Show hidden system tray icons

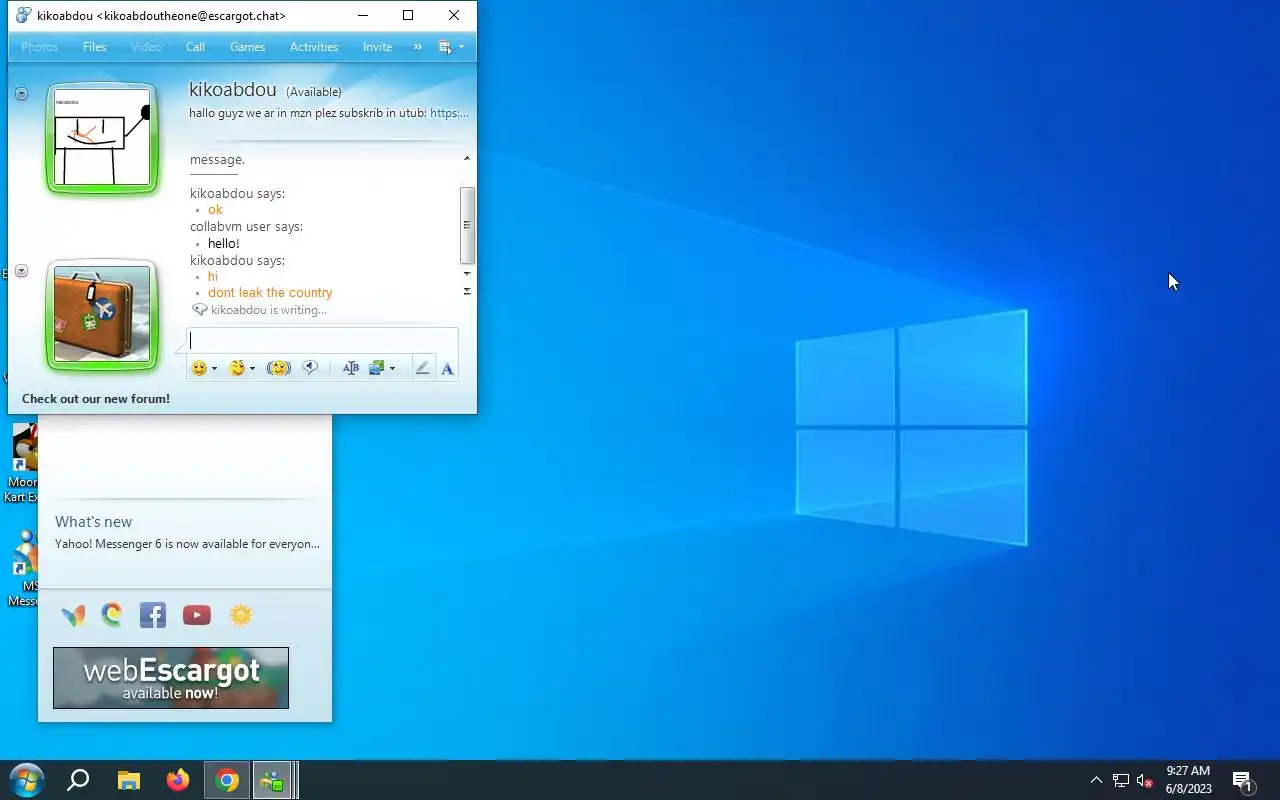point(1096,781)
